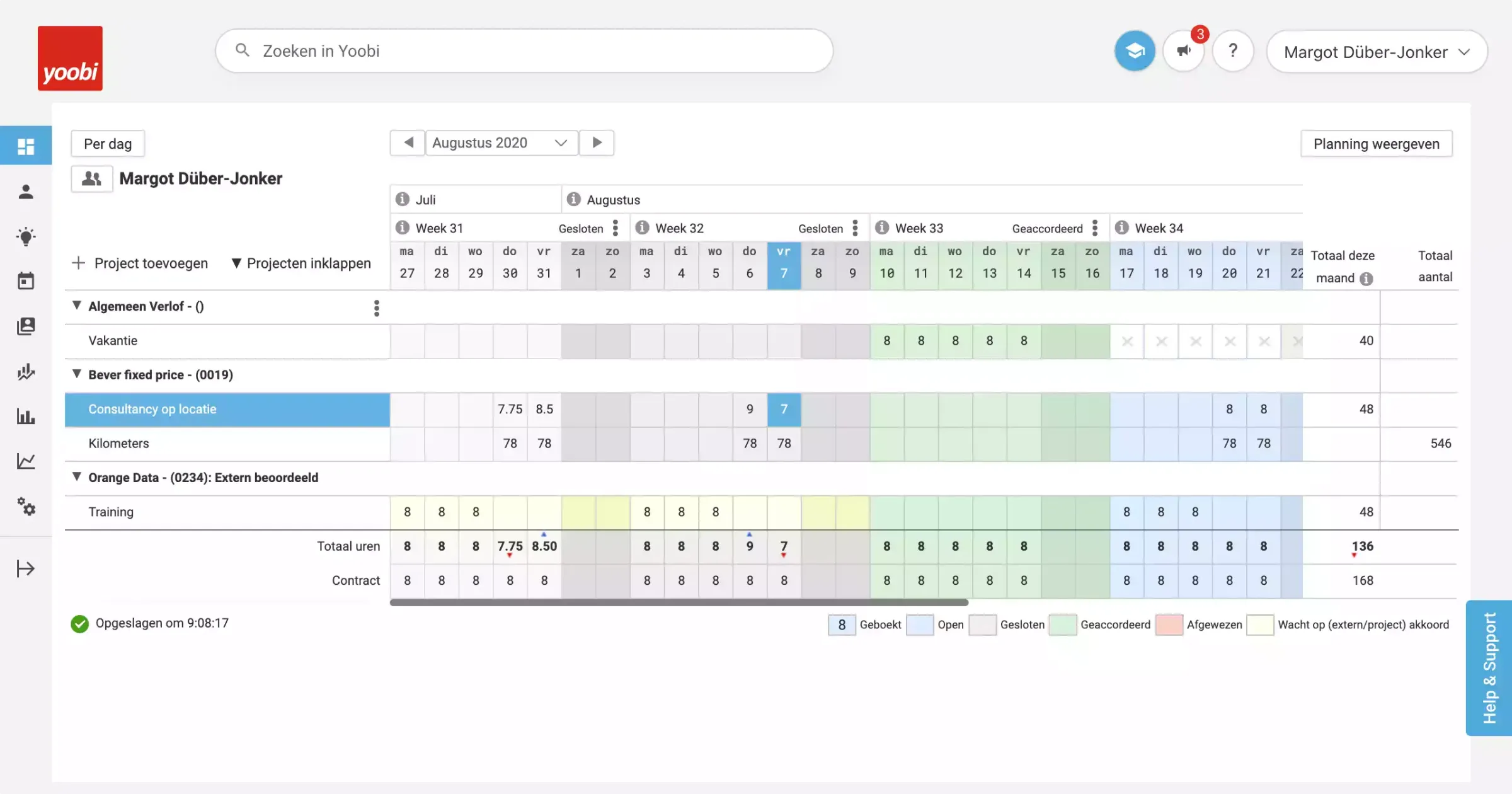Click the Zoeken in Yoobi search field
The width and height of the screenshot is (1512, 794).
pos(523,51)
